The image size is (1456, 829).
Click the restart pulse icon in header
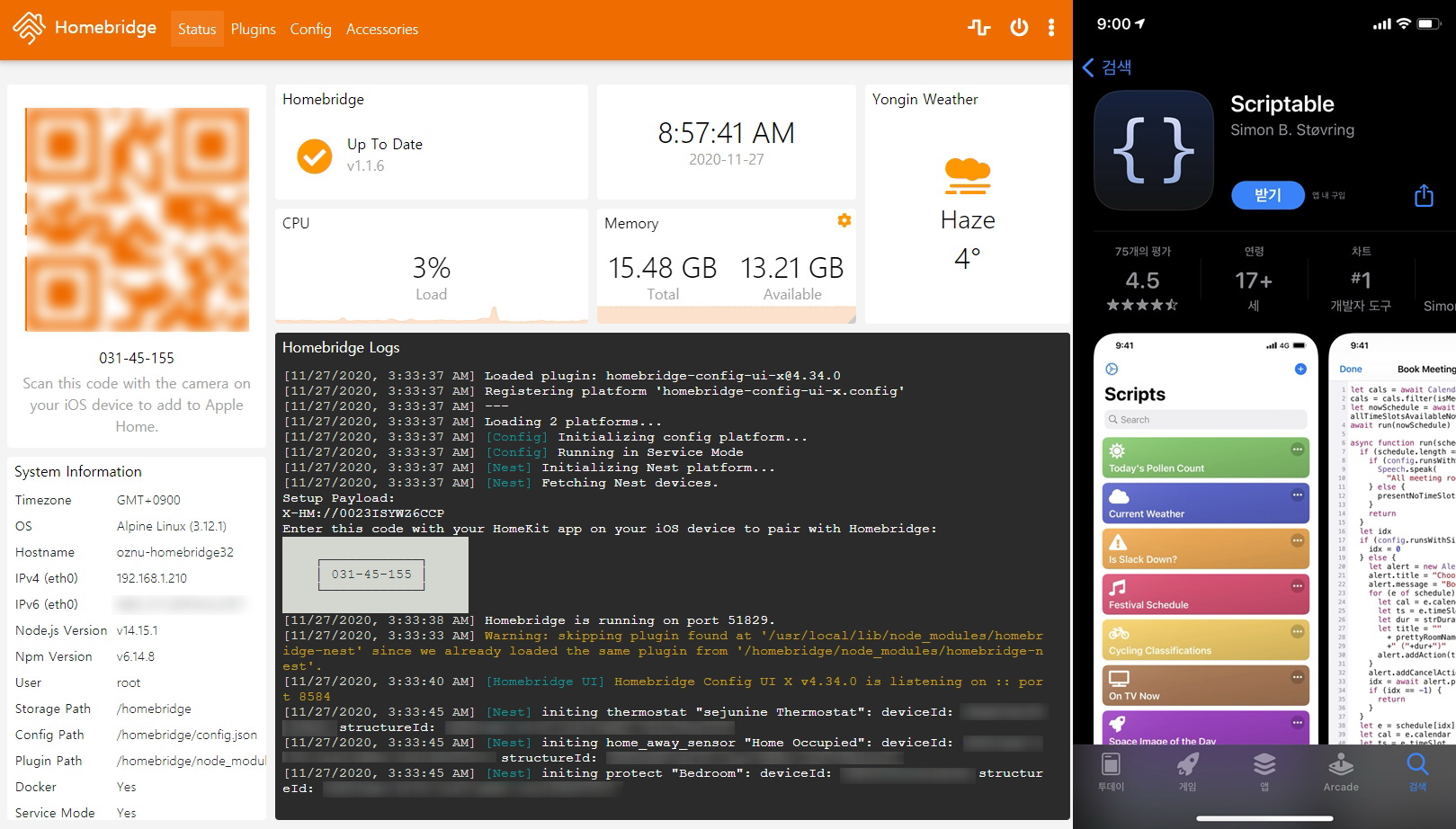[979, 28]
